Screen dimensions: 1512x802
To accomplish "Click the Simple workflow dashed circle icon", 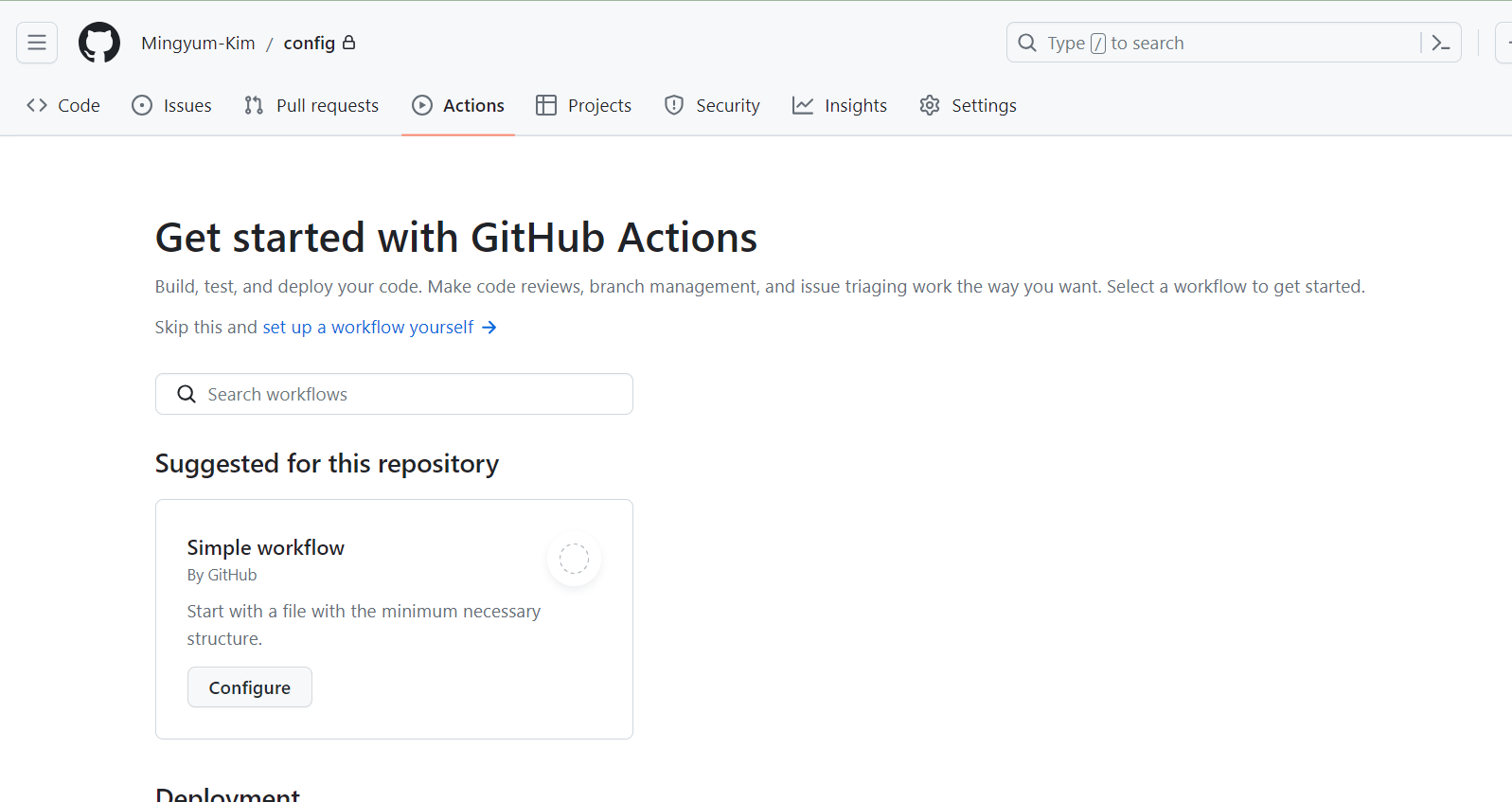I will 574,559.
